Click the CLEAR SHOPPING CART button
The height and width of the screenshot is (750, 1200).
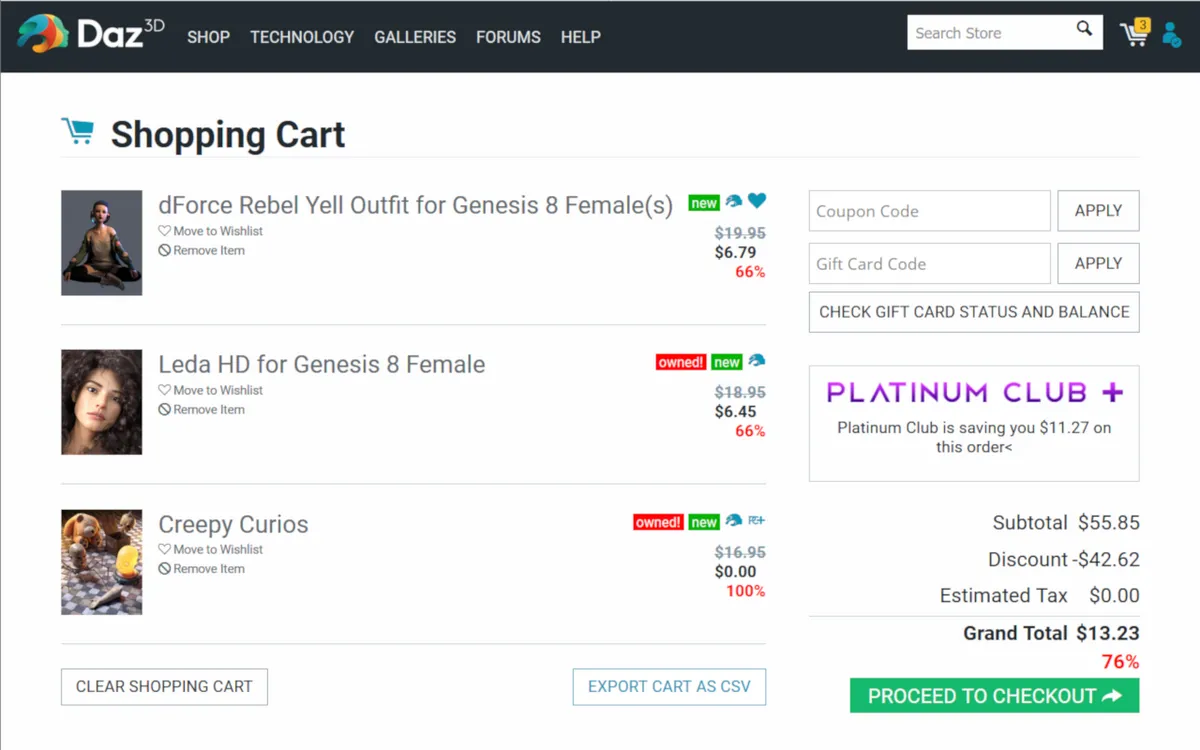(x=164, y=687)
